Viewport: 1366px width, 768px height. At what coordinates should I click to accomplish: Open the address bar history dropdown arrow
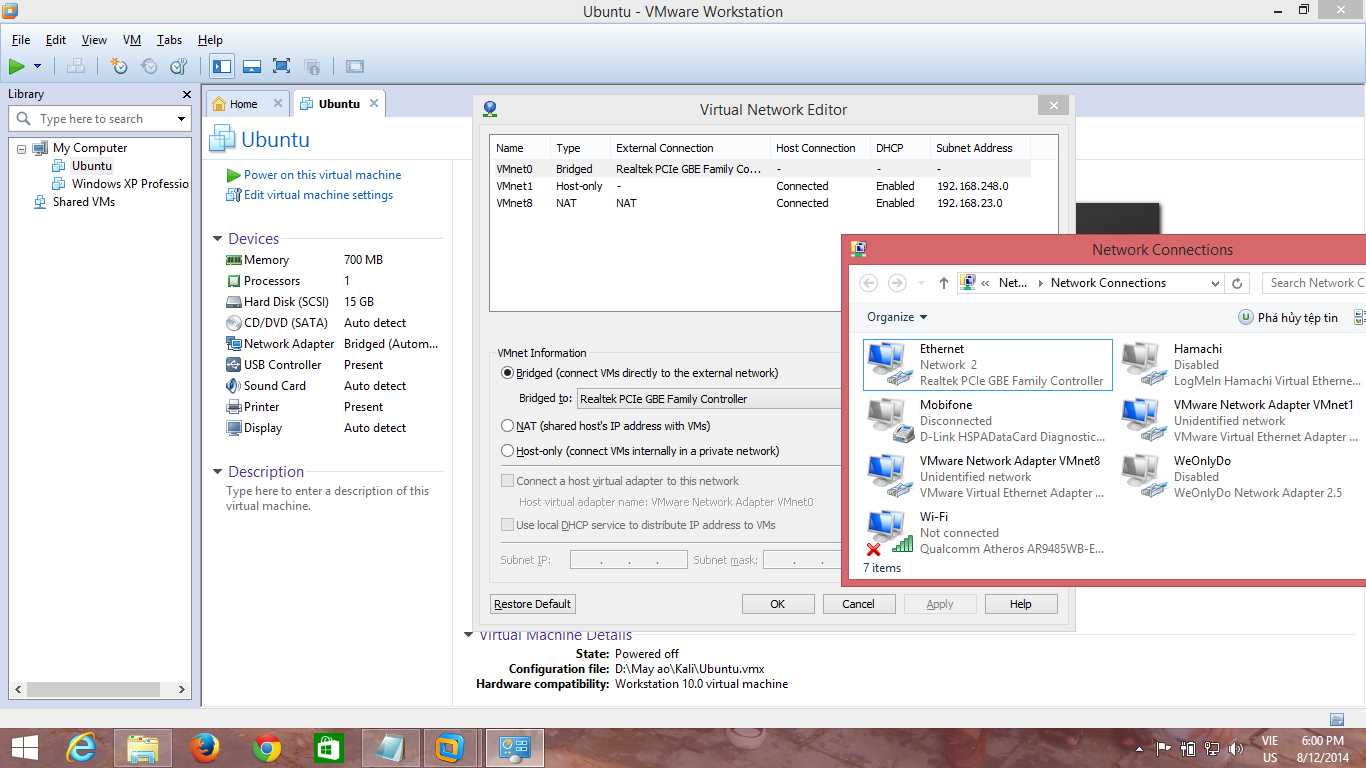click(1216, 283)
